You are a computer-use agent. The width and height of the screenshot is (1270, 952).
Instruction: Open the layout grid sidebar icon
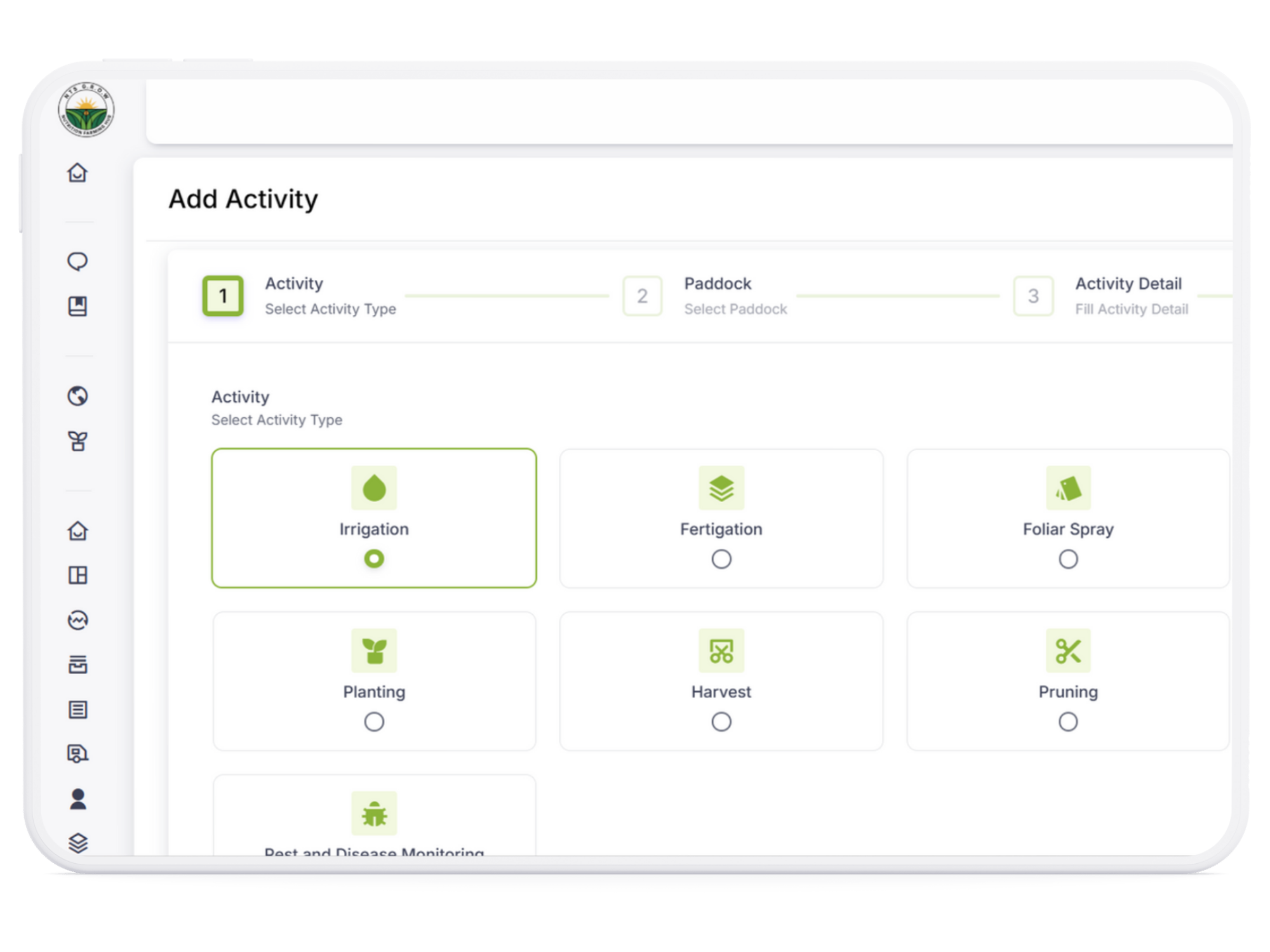[77, 575]
